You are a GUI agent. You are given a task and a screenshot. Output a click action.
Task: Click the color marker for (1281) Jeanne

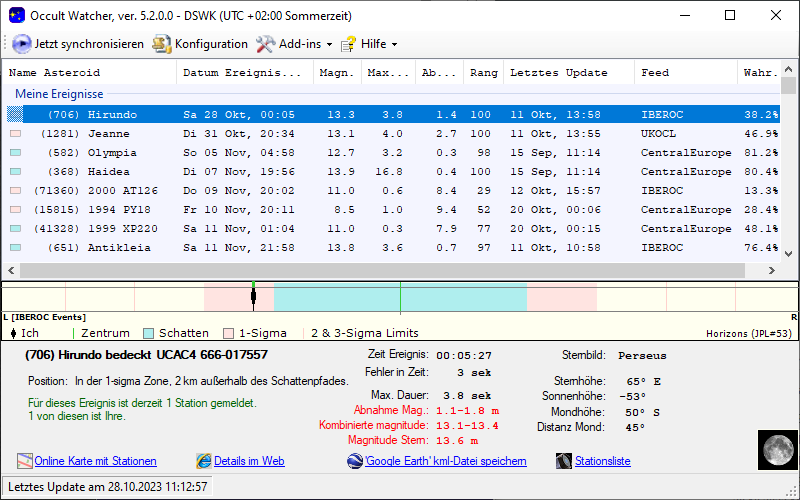pyautogui.click(x=15, y=134)
